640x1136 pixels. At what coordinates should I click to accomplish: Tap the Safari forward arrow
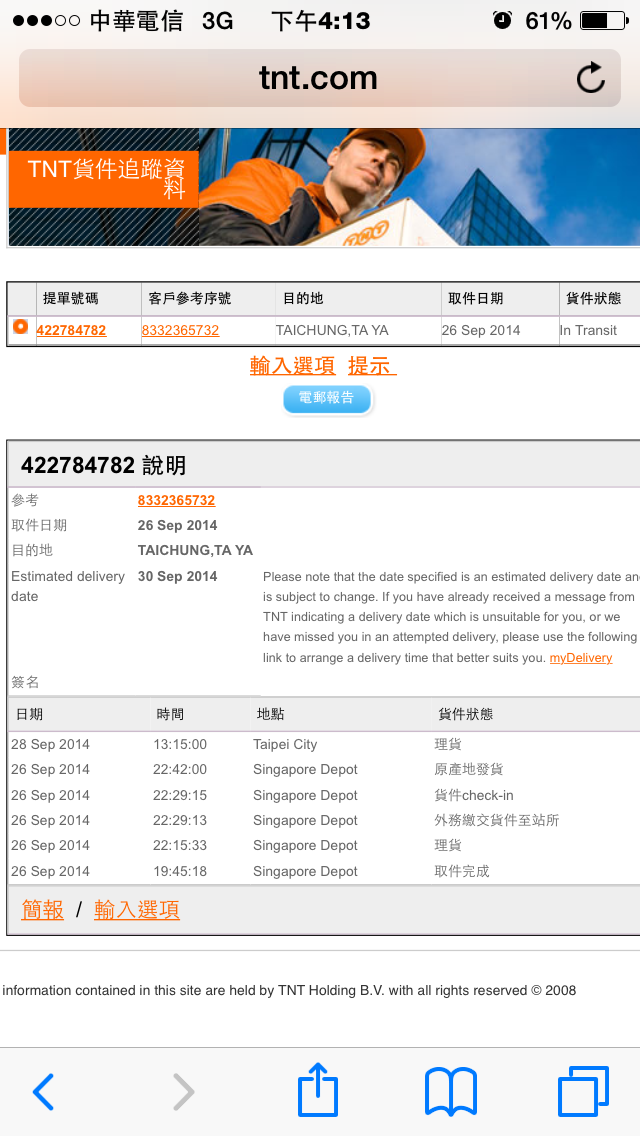click(183, 1092)
